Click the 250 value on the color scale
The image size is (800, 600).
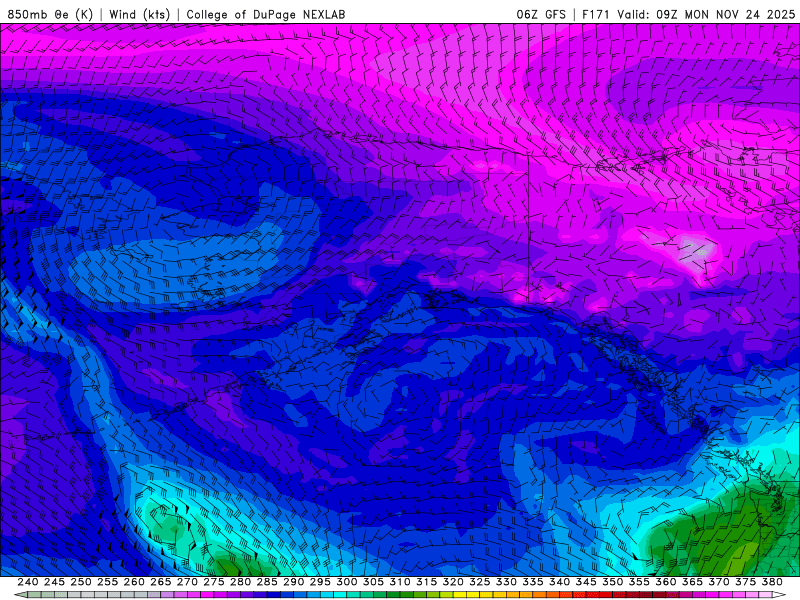pos(81,582)
